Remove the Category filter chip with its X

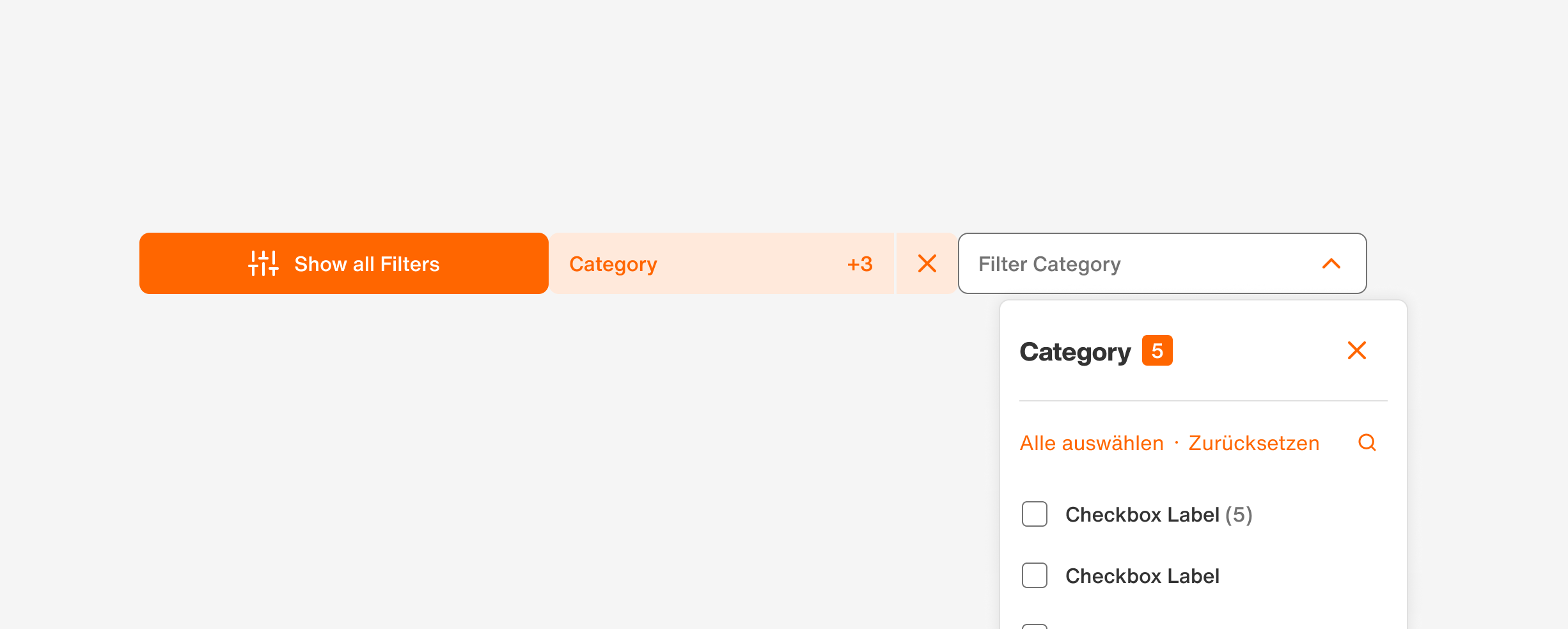point(927,263)
